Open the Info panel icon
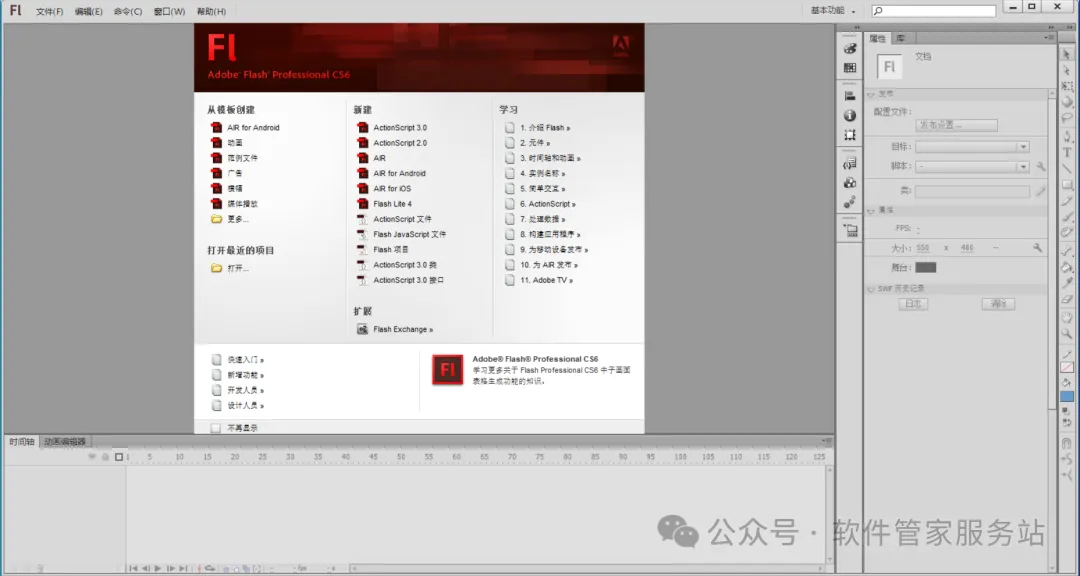This screenshot has height=576, width=1080. point(850,116)
